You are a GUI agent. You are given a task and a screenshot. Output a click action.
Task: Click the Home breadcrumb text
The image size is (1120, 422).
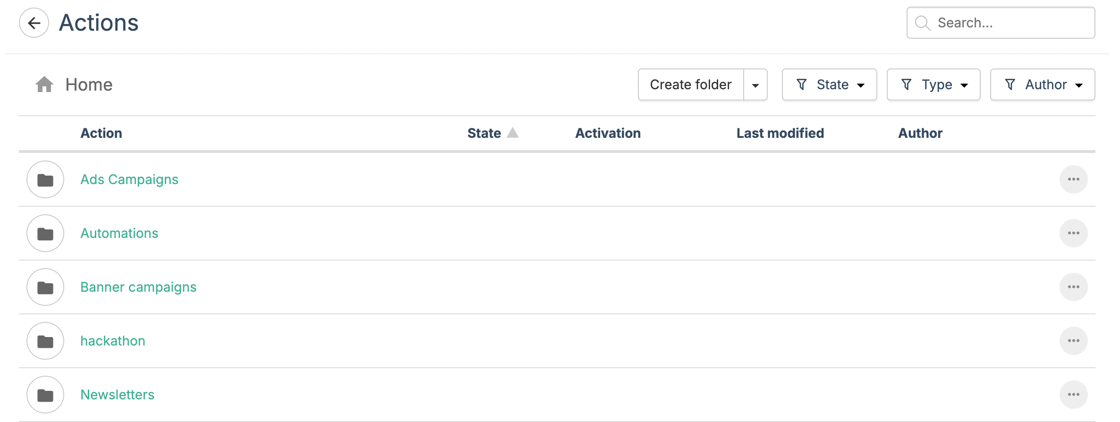[89, 85]
